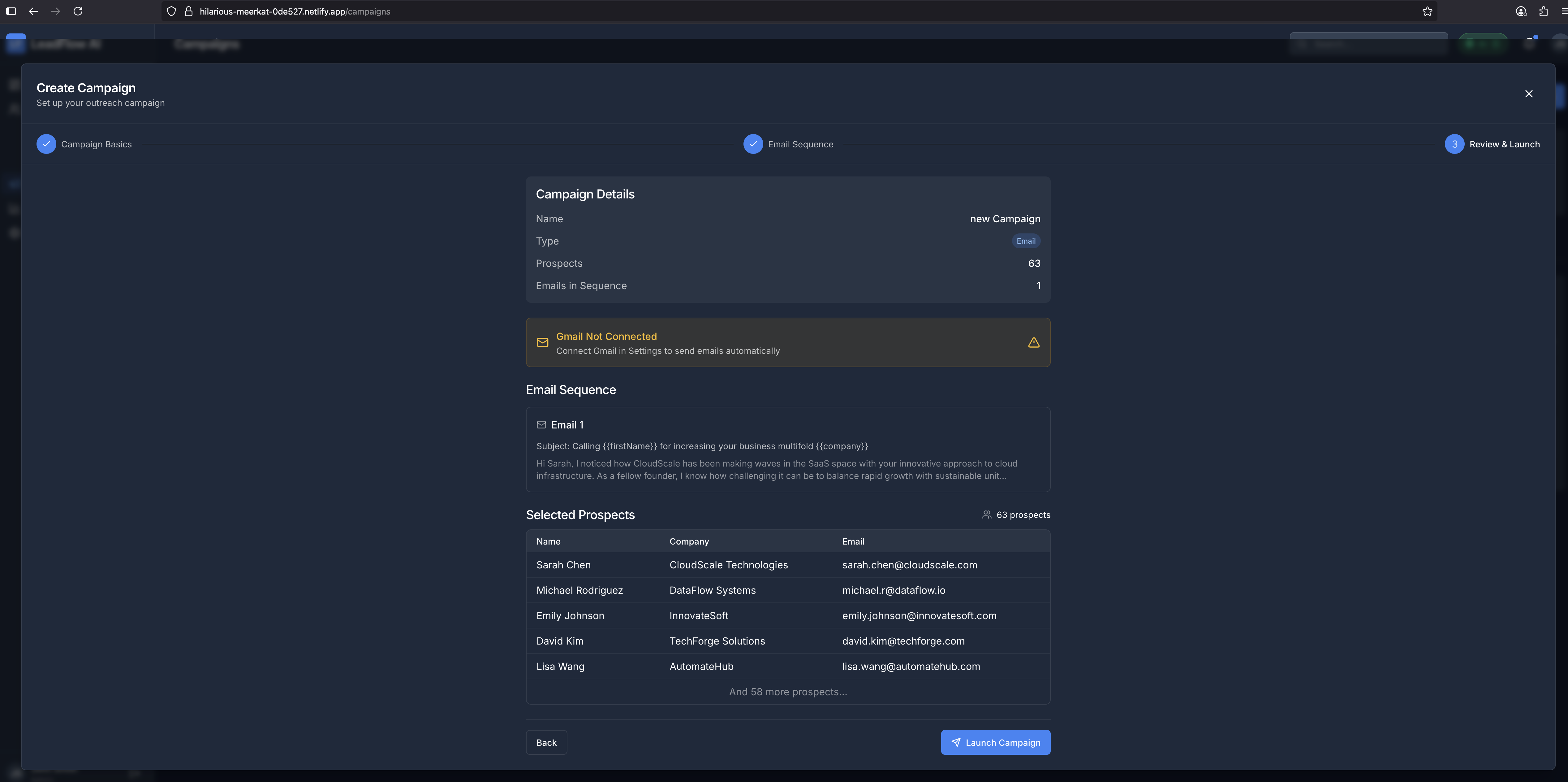Screen dimensions: 1568x782
Task: Click the Gmail warning triangle icon
Action: tap(1034, 343)
